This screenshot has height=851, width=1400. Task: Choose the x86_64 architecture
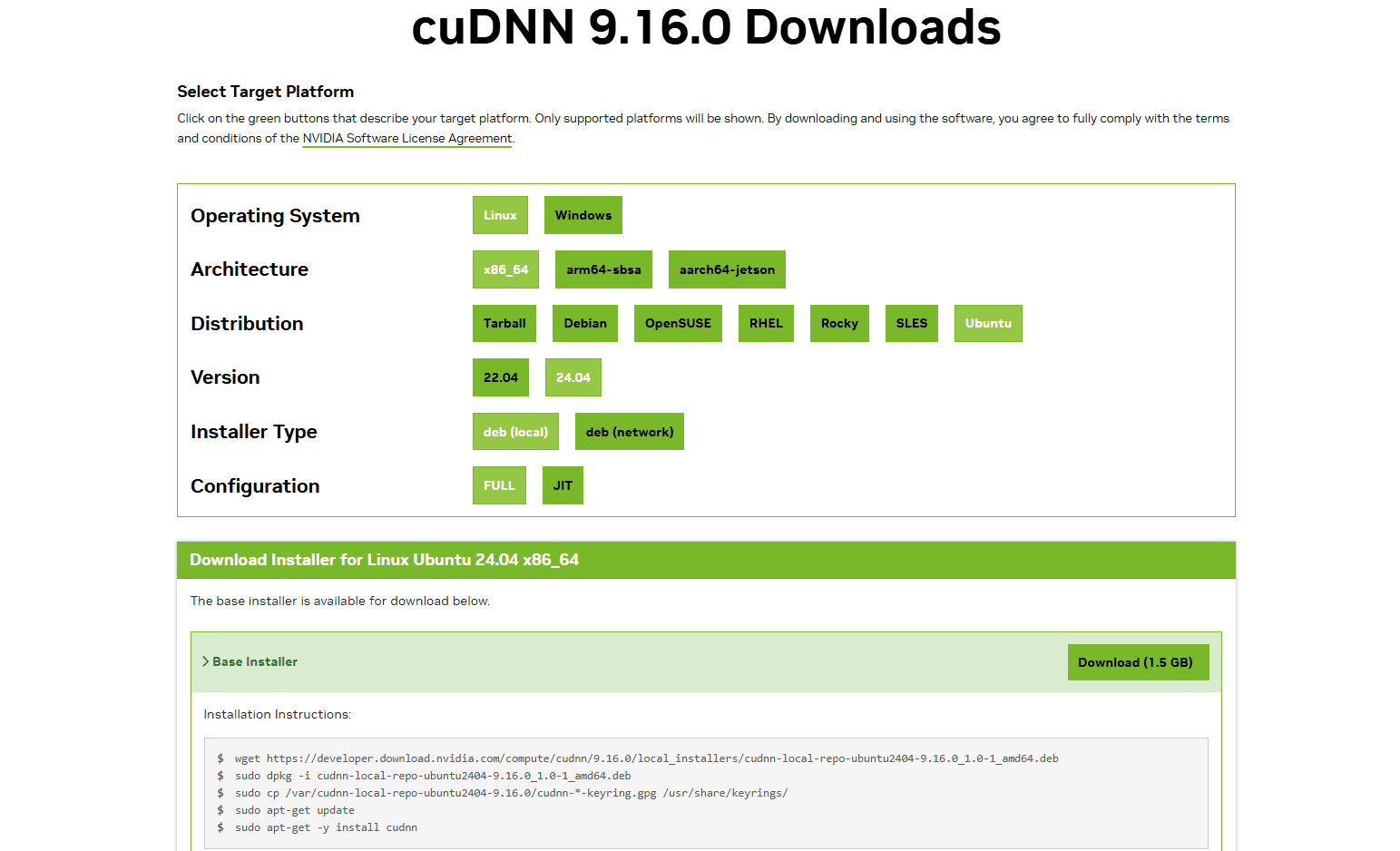click(505, 269)
